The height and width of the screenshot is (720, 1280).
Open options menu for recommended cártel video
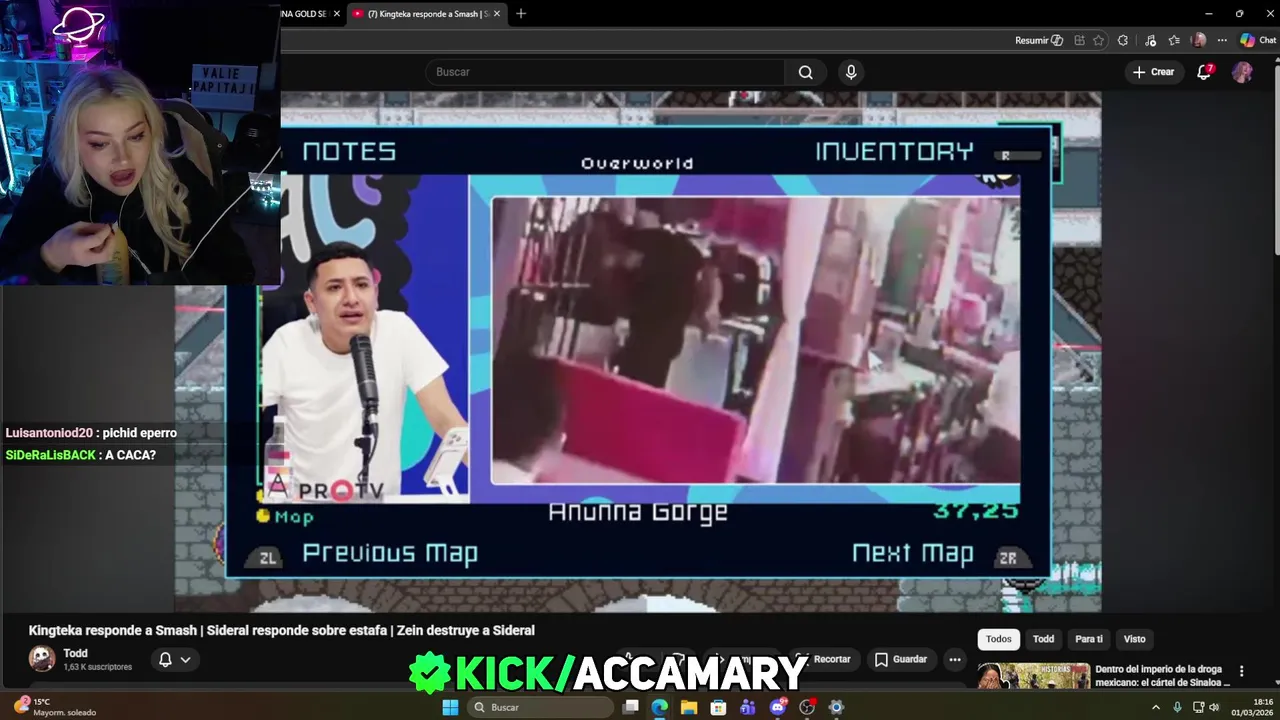tap(1241, 671)
